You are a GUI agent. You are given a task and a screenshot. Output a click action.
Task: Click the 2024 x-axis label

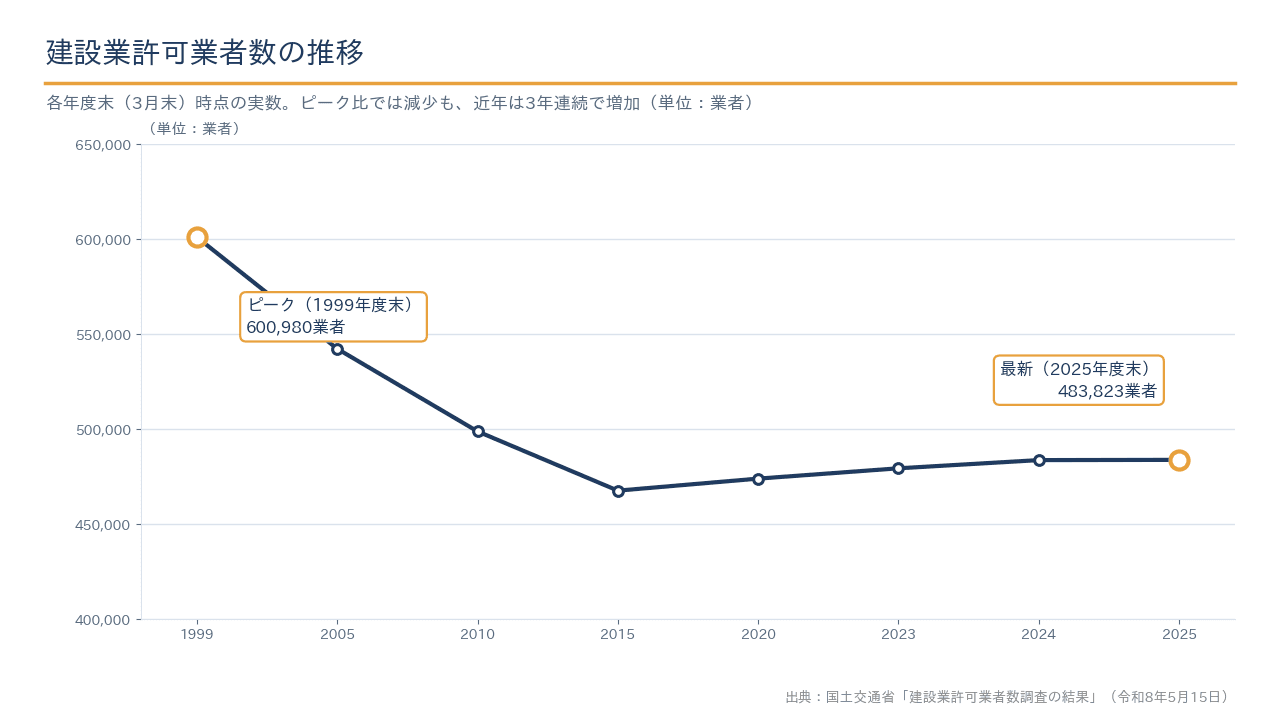[1039, 634]
